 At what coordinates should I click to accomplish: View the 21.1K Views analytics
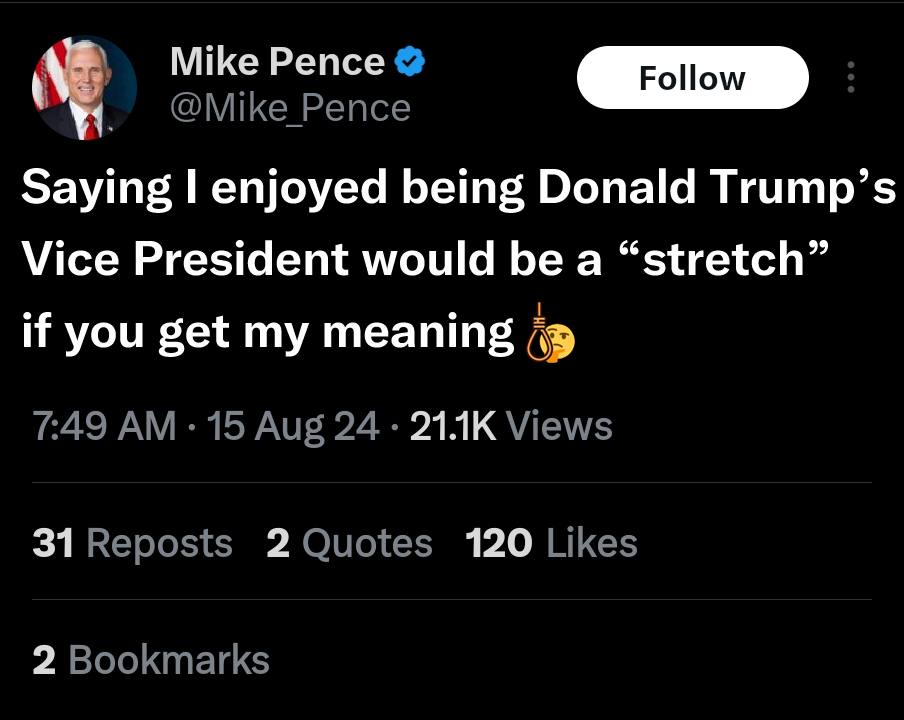tap(511, 427)
